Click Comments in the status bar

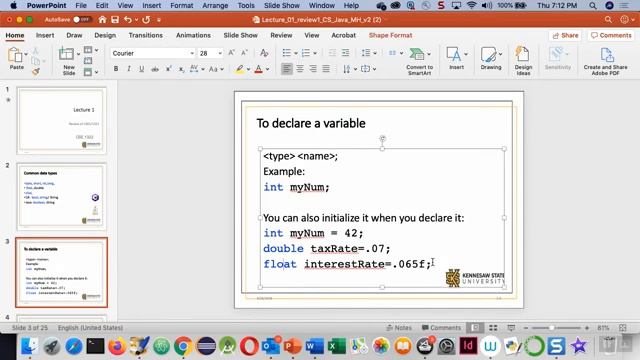point(441,327)
